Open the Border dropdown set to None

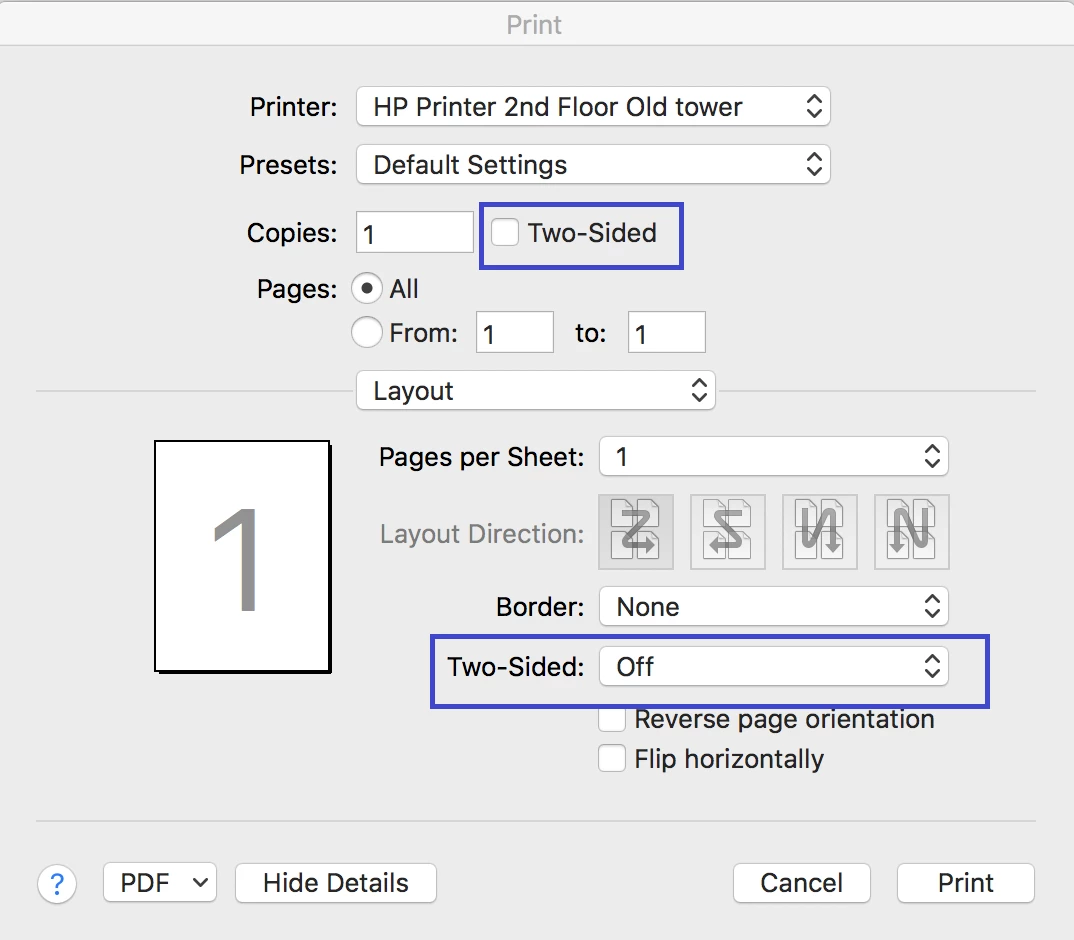[x=773, y=606]
